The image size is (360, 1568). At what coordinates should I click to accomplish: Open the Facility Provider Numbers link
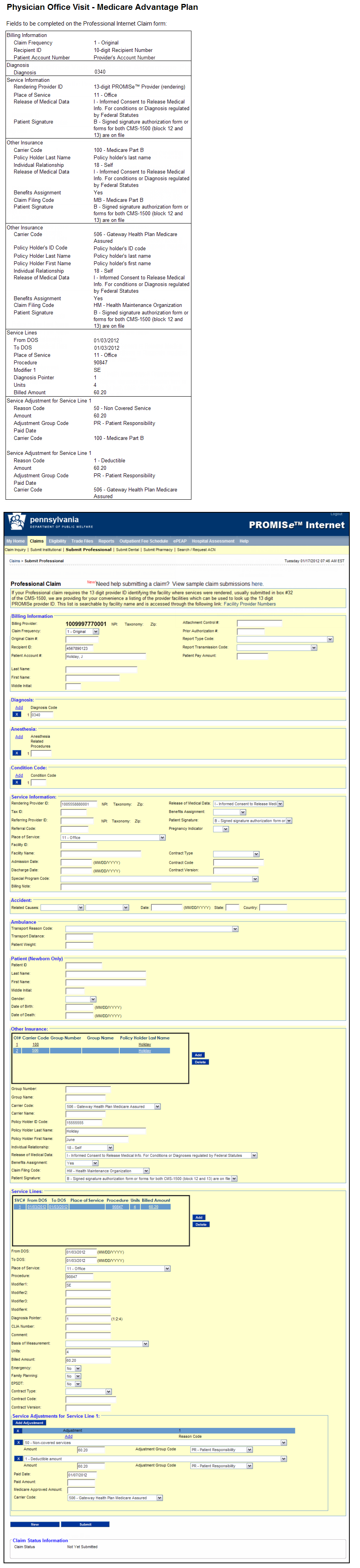click(249, 604)
